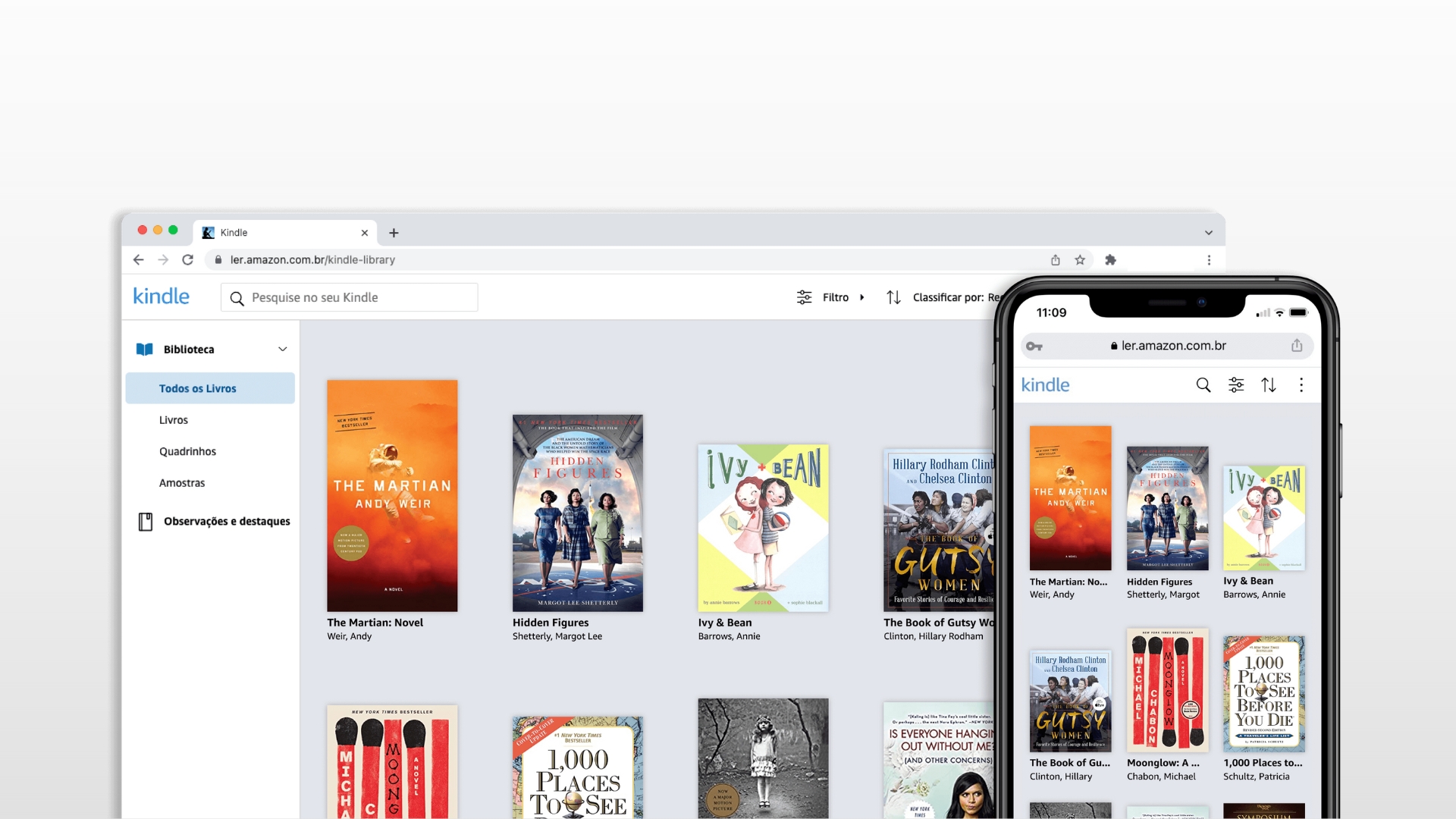Click the Pesquise no seu Kindle search field
The image size is (1456, 819).
[x=349, y=297]
